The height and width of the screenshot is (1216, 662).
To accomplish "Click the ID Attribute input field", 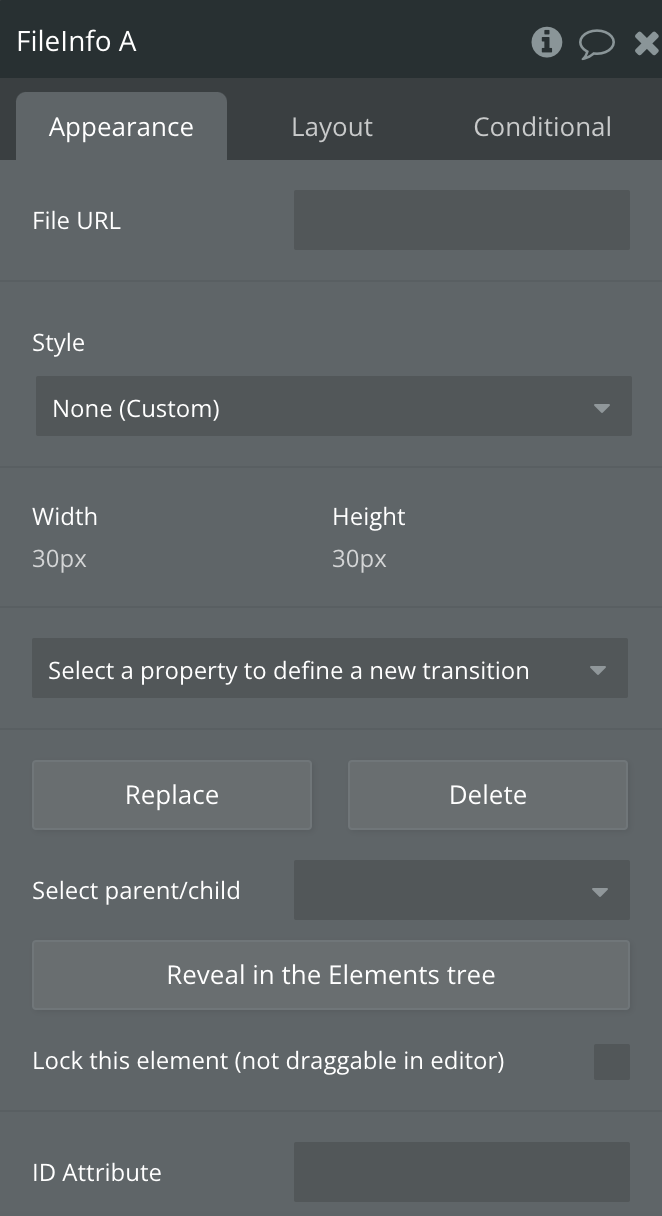I will (462, 1172).
